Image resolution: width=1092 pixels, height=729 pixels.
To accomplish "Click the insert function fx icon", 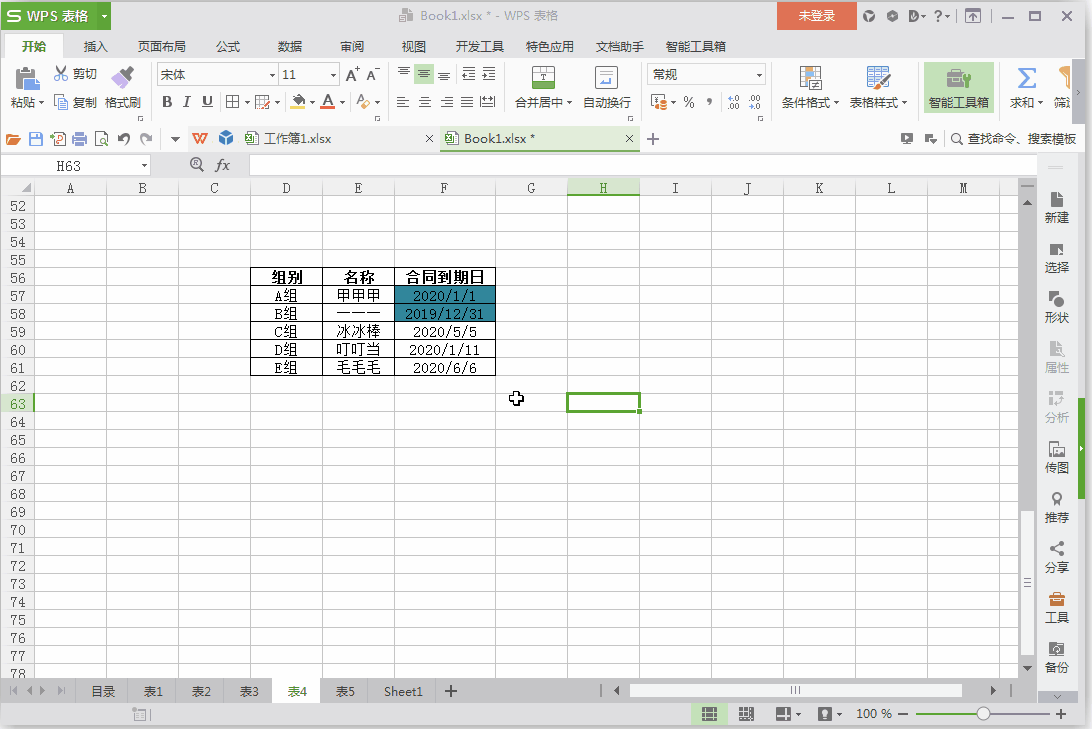I will [x=222, y=165].
